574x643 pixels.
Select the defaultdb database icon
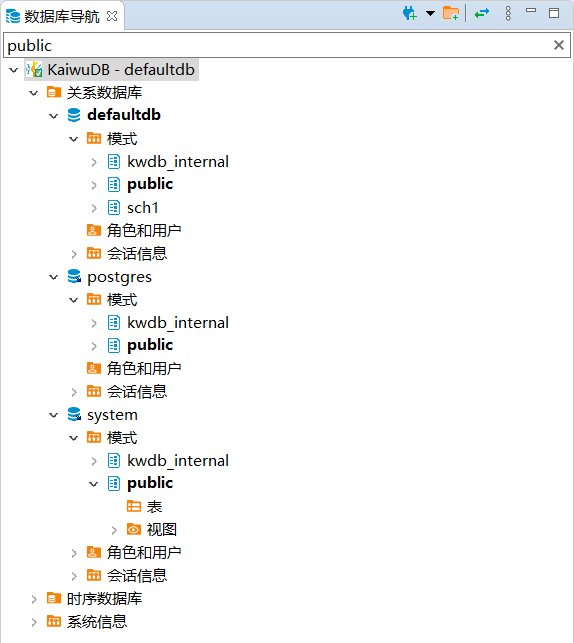(74, 115)
